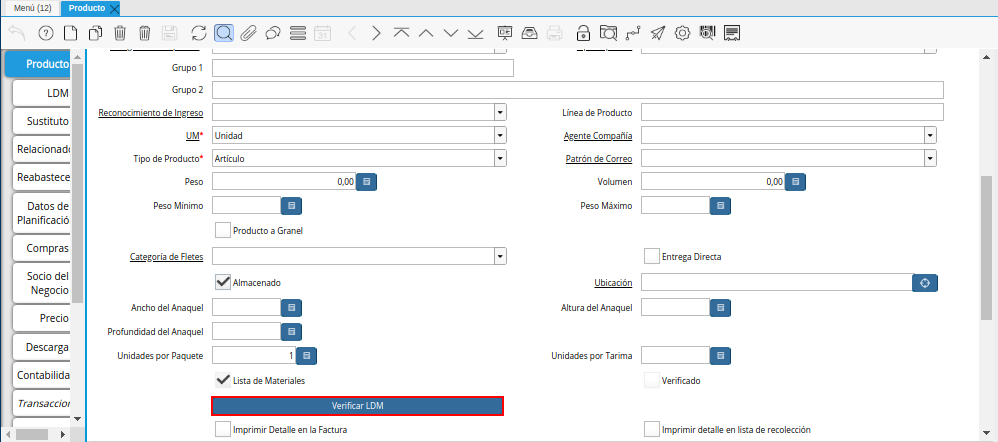Open attachments with the paperclip icon
Image resolution: width=998 pixels, height=442 pixels.
(x=248, y=33)
